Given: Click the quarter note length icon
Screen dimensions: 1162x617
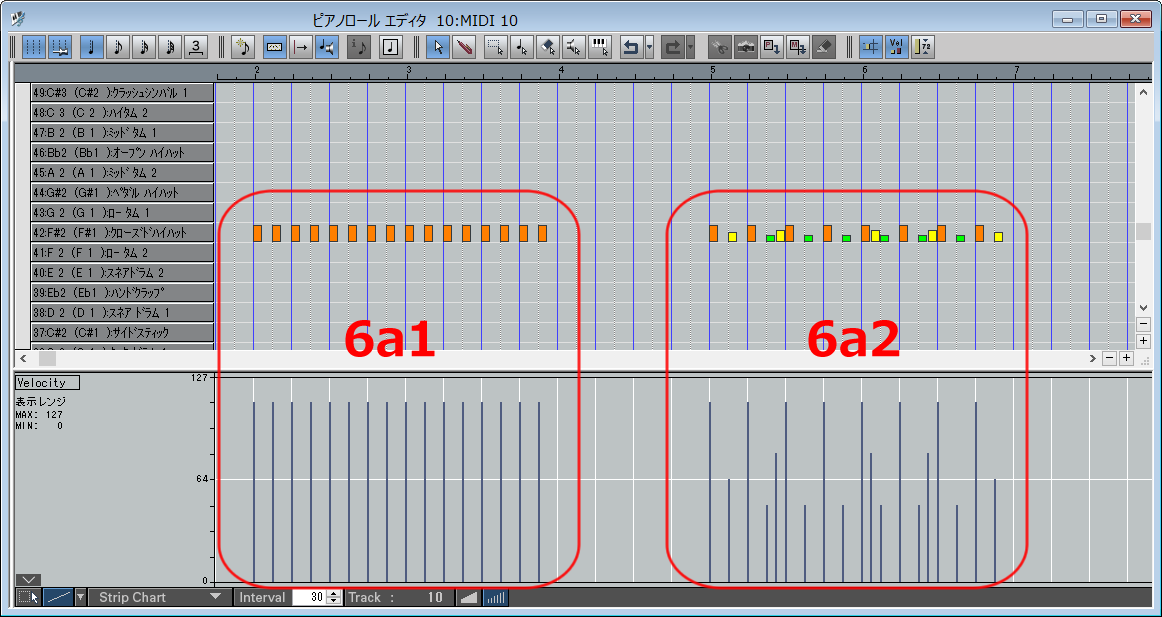Looking at the screenshot, I should [92, 47].
